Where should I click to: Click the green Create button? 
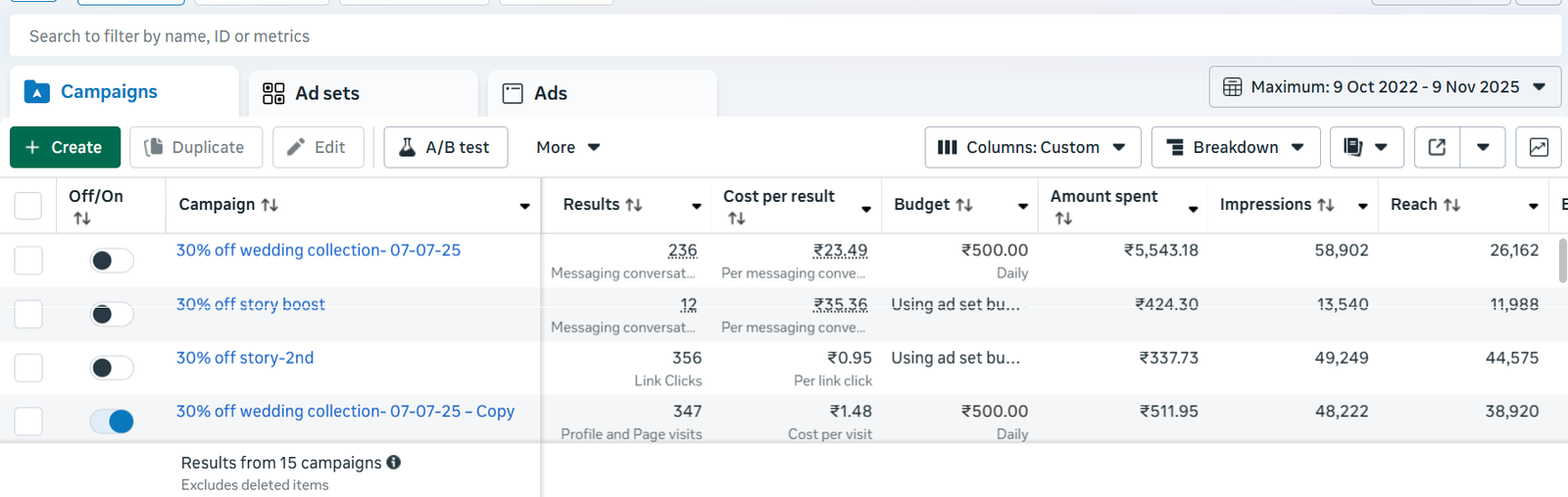coord(65,147)
